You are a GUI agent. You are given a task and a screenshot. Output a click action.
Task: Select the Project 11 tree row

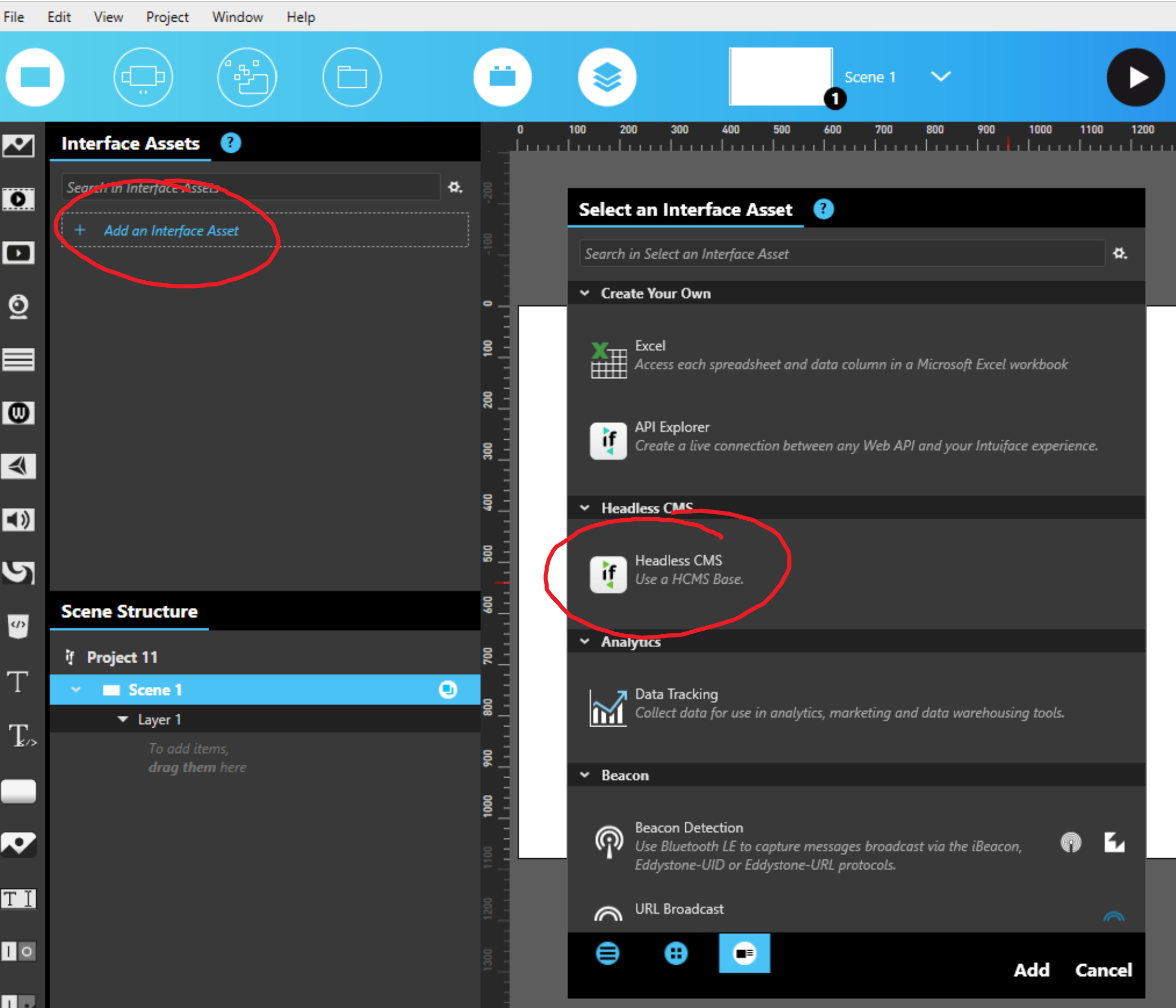coord(265,657)
